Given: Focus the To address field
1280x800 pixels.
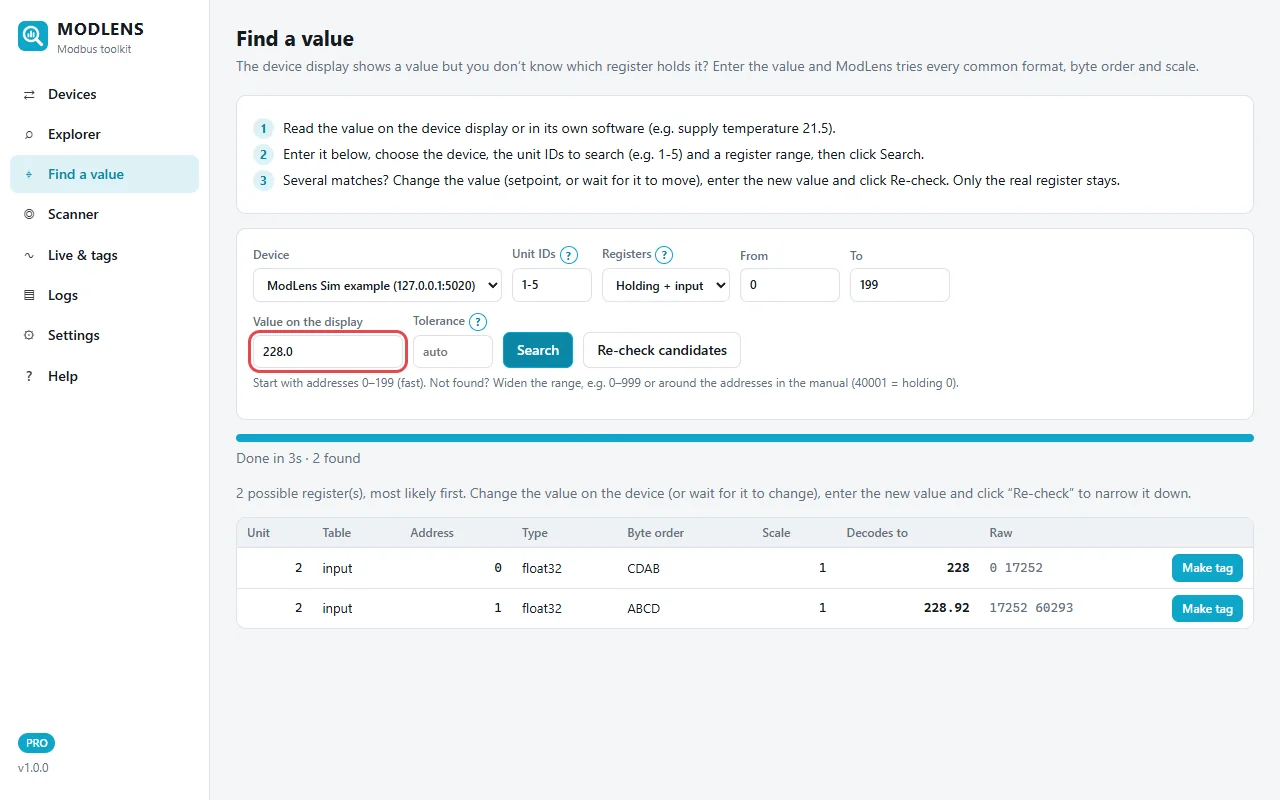Looking at the screenshot, I should click(900, 285).
